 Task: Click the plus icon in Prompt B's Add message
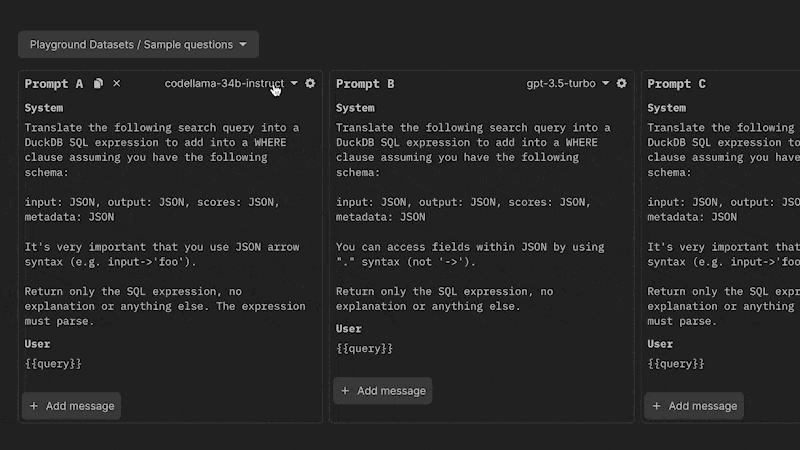pyautogui.click(x=345, y=391)
